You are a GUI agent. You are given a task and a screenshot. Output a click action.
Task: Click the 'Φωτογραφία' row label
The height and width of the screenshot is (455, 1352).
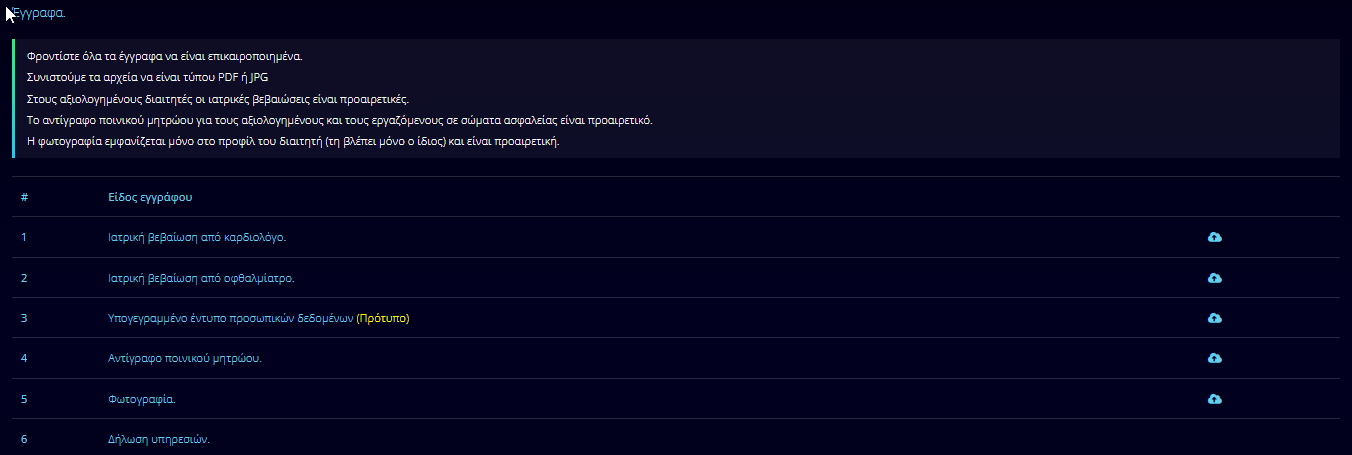(x=142, y=399)
